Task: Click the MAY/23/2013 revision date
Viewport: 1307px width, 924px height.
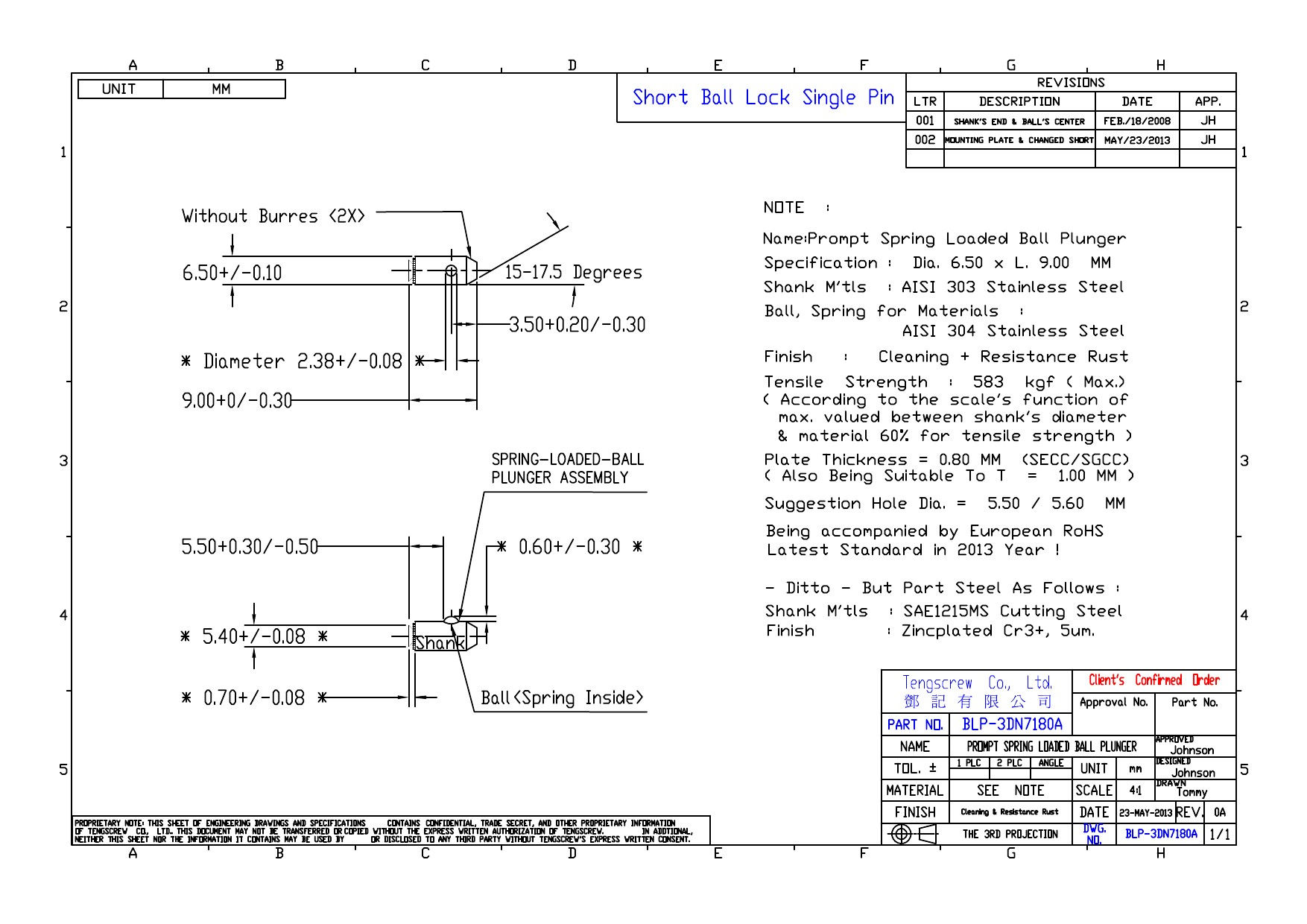Action: click(1136, 140)
